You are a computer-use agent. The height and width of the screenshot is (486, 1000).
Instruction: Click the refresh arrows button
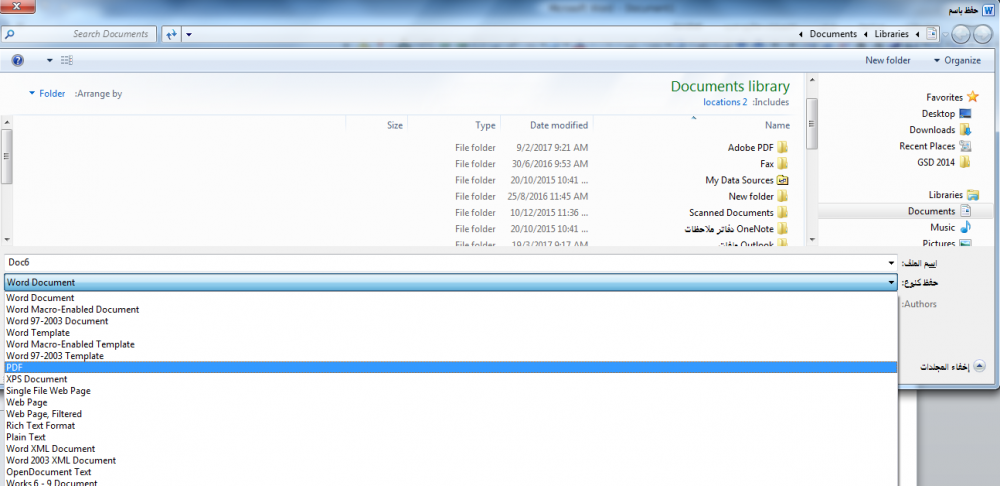click(171, 34)
